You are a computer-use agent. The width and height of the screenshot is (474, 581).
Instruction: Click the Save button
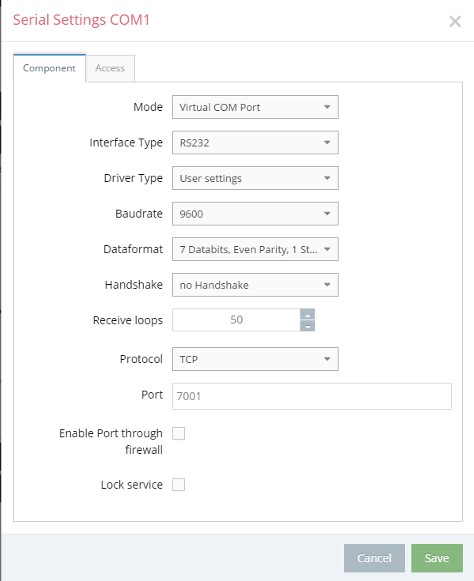437,558
